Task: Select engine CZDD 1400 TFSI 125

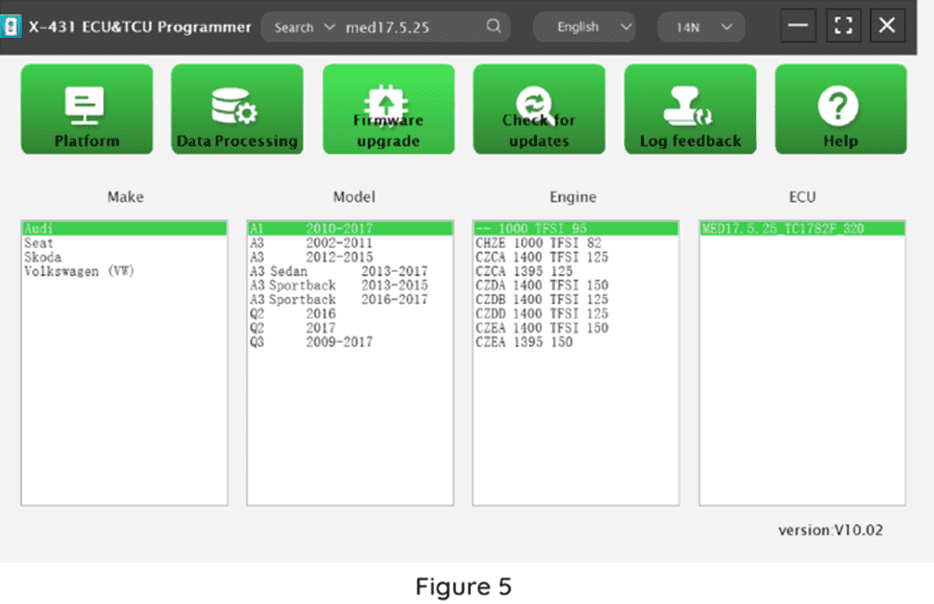Action: 576,314
